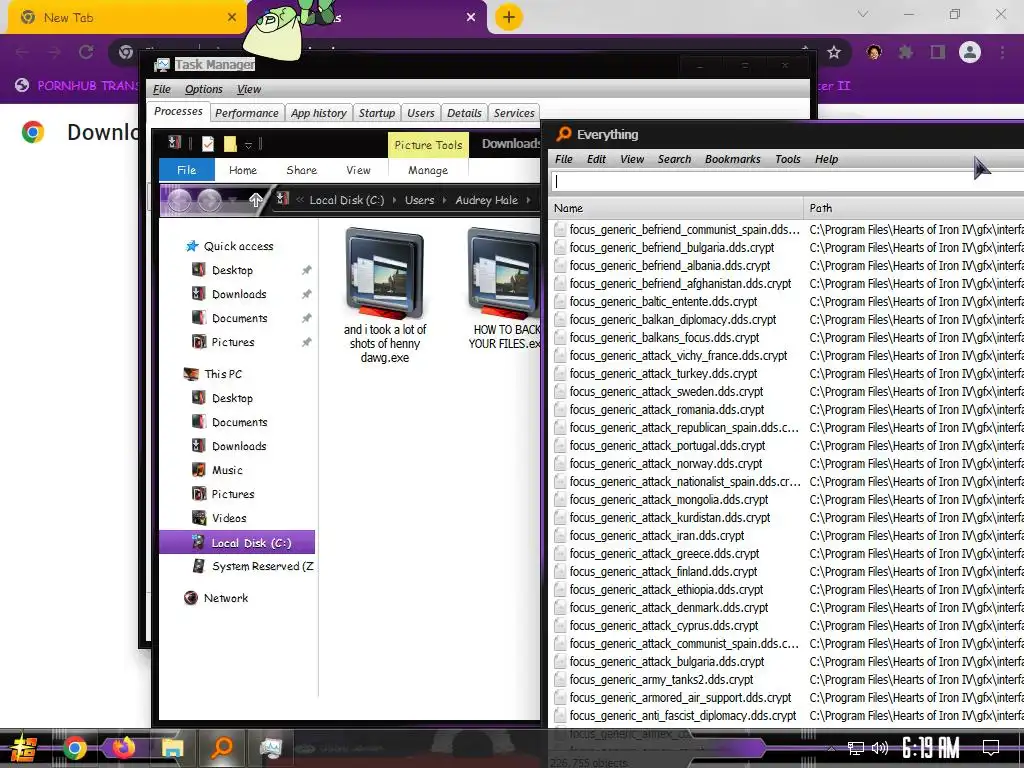
Task: Click pin icon next to Quick access Desktop
Action: pyautogui.click(x=306, y=270)
